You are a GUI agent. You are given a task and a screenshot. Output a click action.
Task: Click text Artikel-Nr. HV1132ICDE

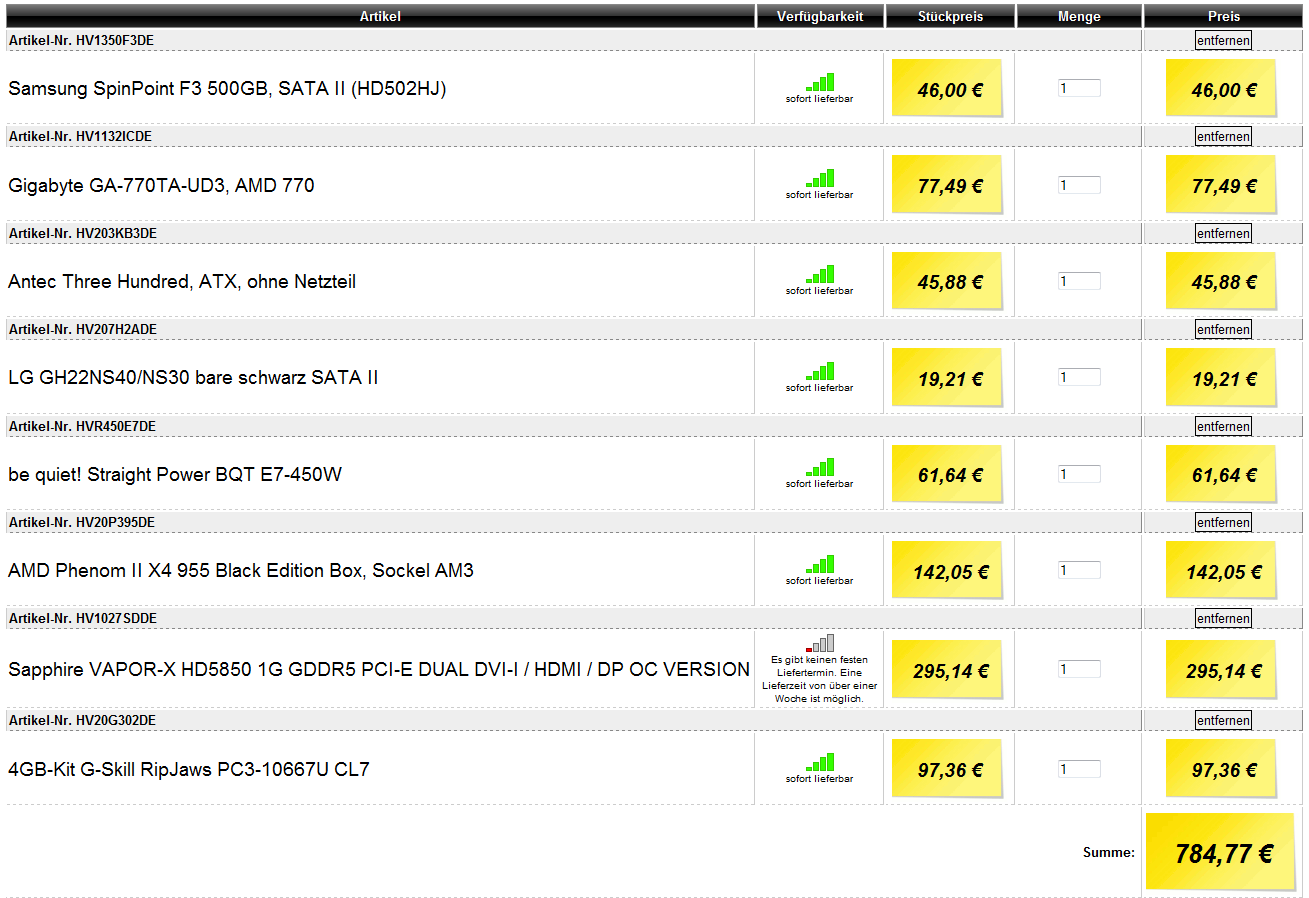point(80,136)
